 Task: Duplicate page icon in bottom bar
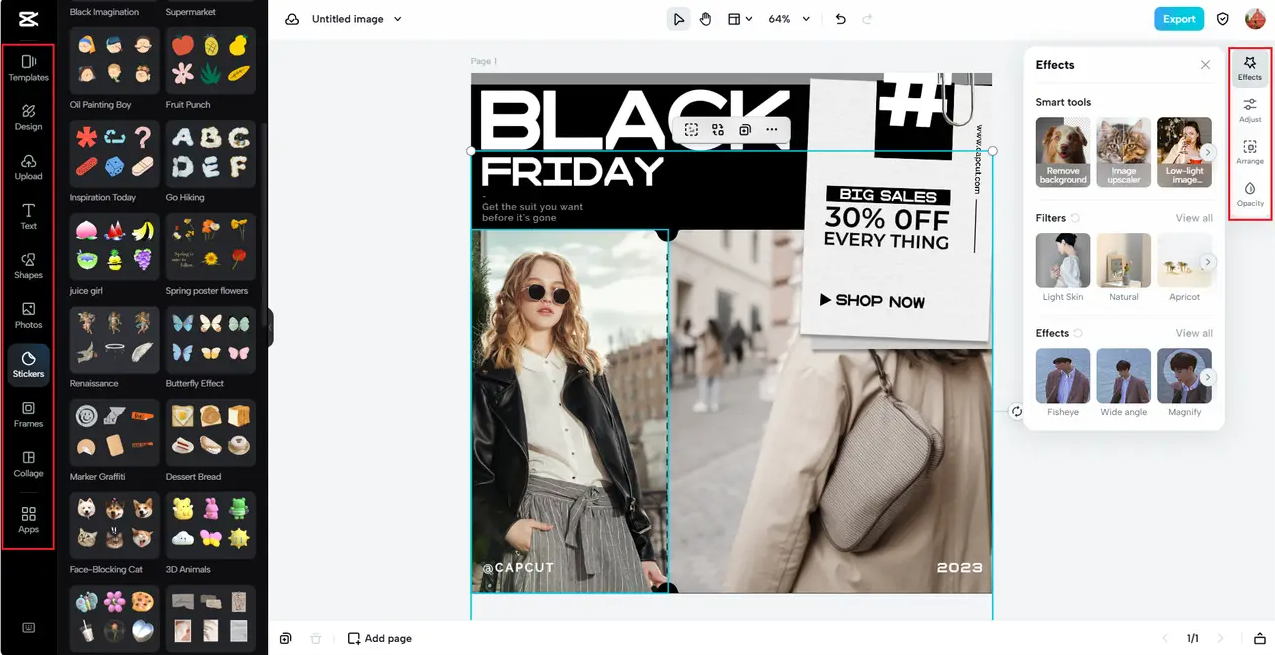[x=286, y=638]
